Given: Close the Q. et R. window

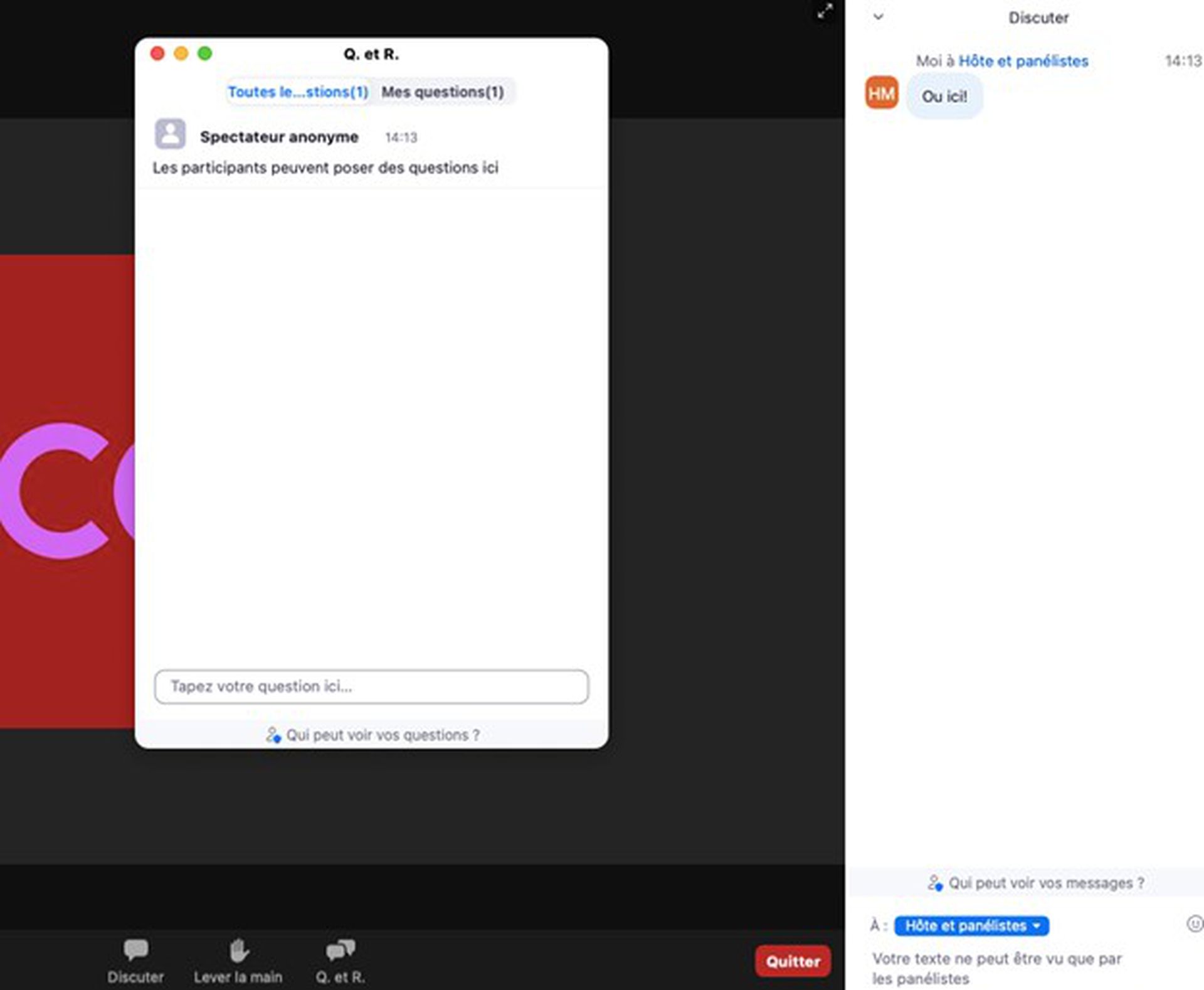Looking at the screenshot, I should [x=157, y=53].
